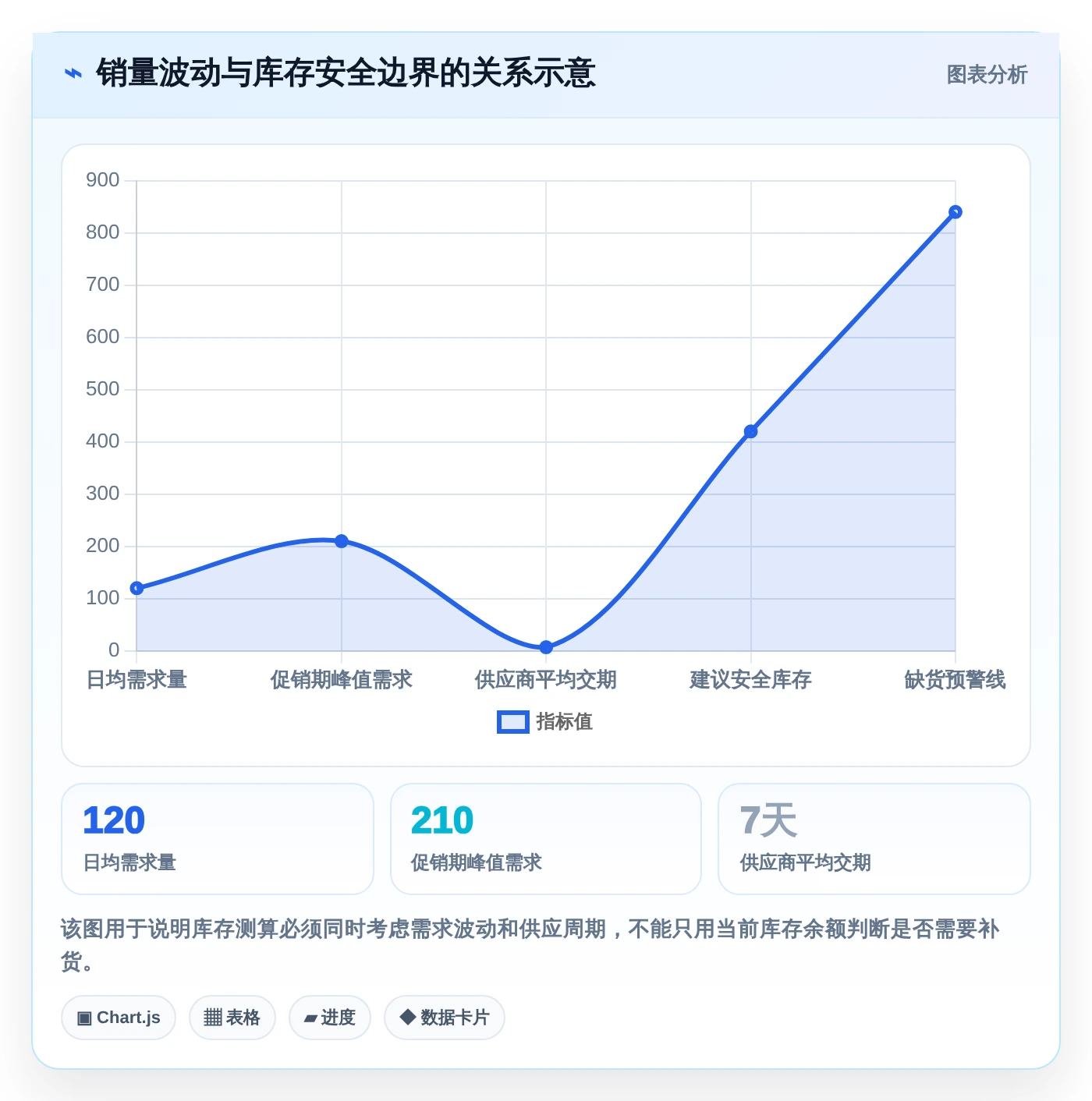
Task: Click the description paragraph starting 该图用于说明
Action: 530,945
